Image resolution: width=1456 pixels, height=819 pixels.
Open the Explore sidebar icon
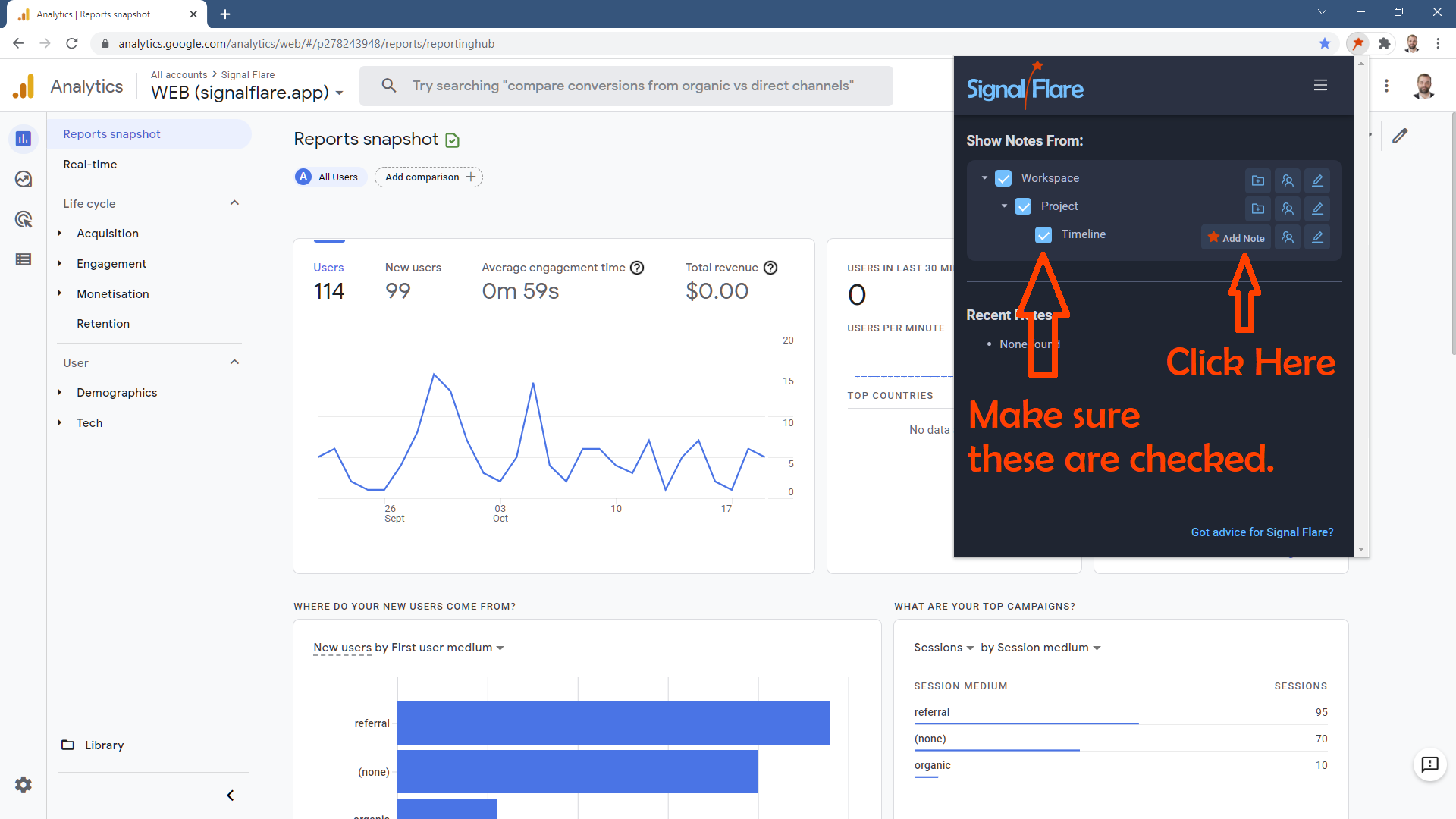24,179
